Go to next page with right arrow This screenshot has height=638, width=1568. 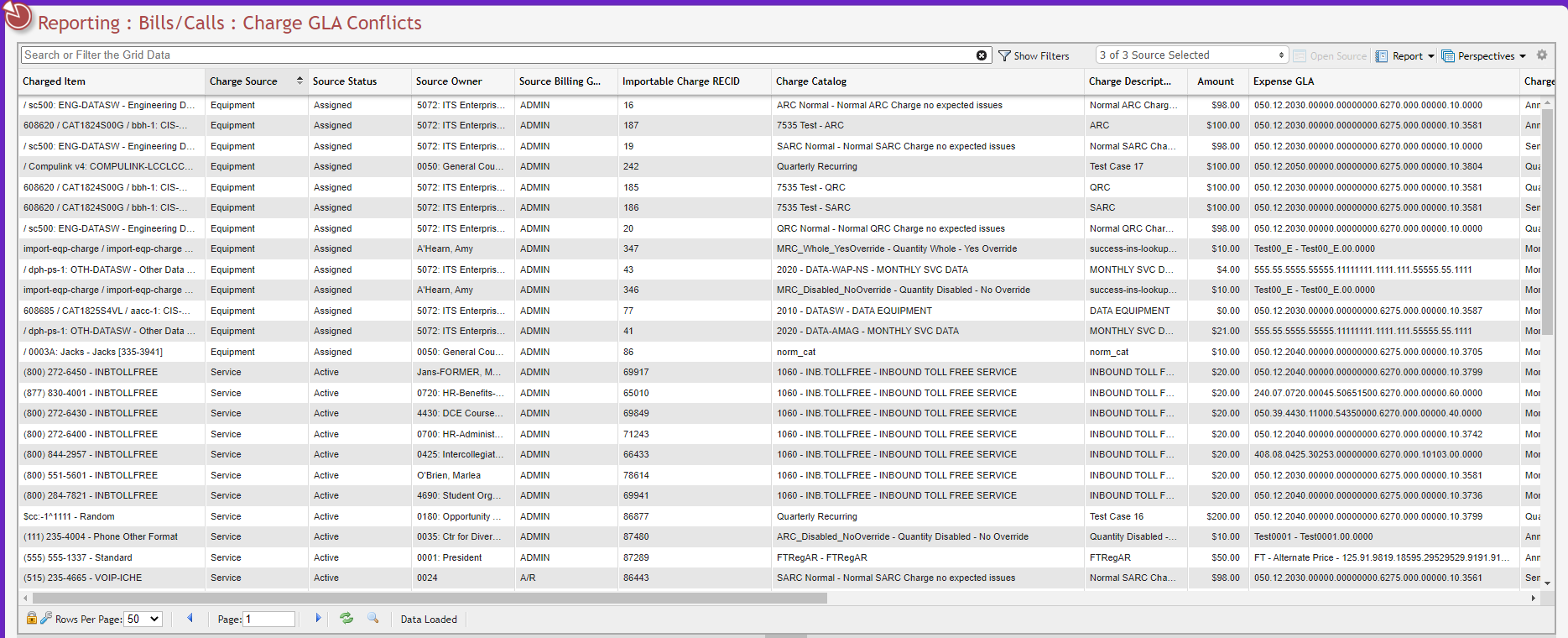click(318, 619)
